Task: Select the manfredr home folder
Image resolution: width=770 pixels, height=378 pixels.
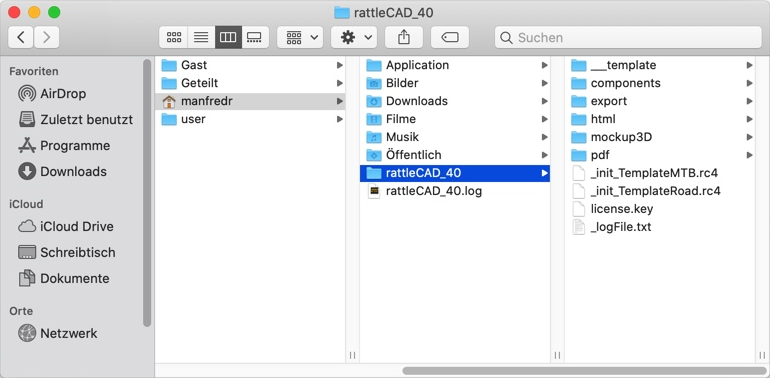Action: click(x=250, y=101)
